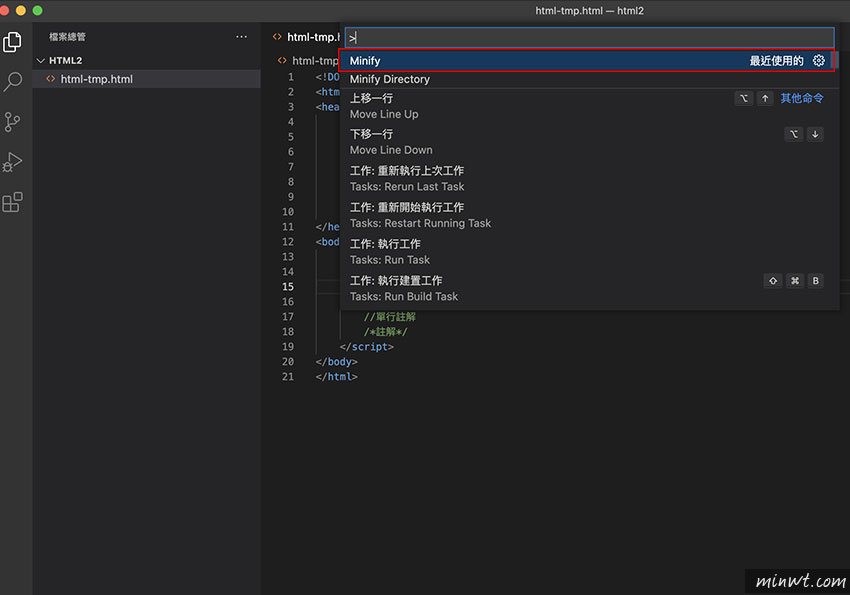
Task: Open explorer panel more actions menu
Action: pyautogui.click(x=241, y=37)
